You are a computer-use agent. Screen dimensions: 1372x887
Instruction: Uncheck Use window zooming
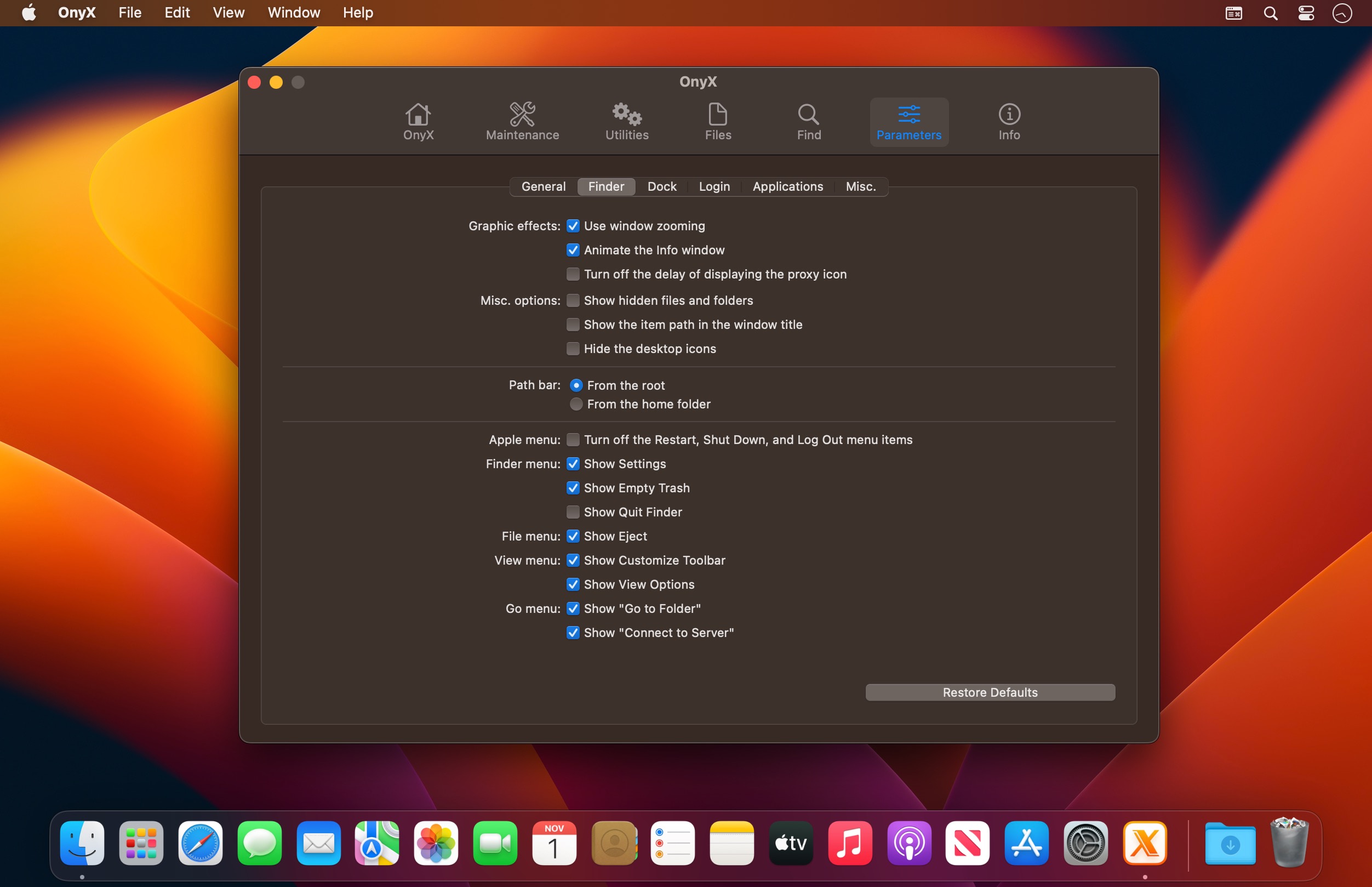(x=573, y=226)
